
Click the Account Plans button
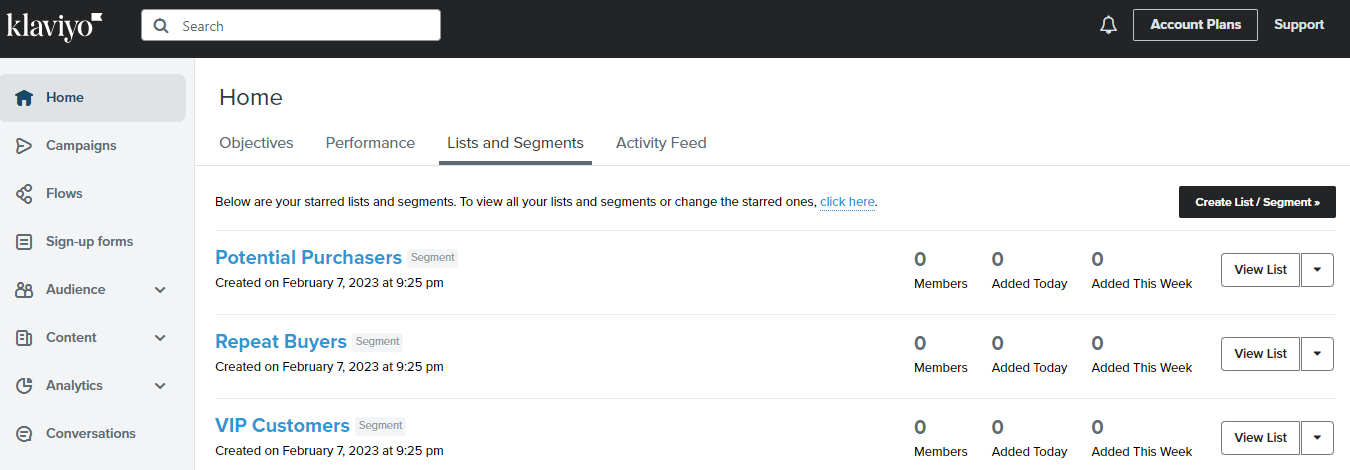tap(1195, 25)
